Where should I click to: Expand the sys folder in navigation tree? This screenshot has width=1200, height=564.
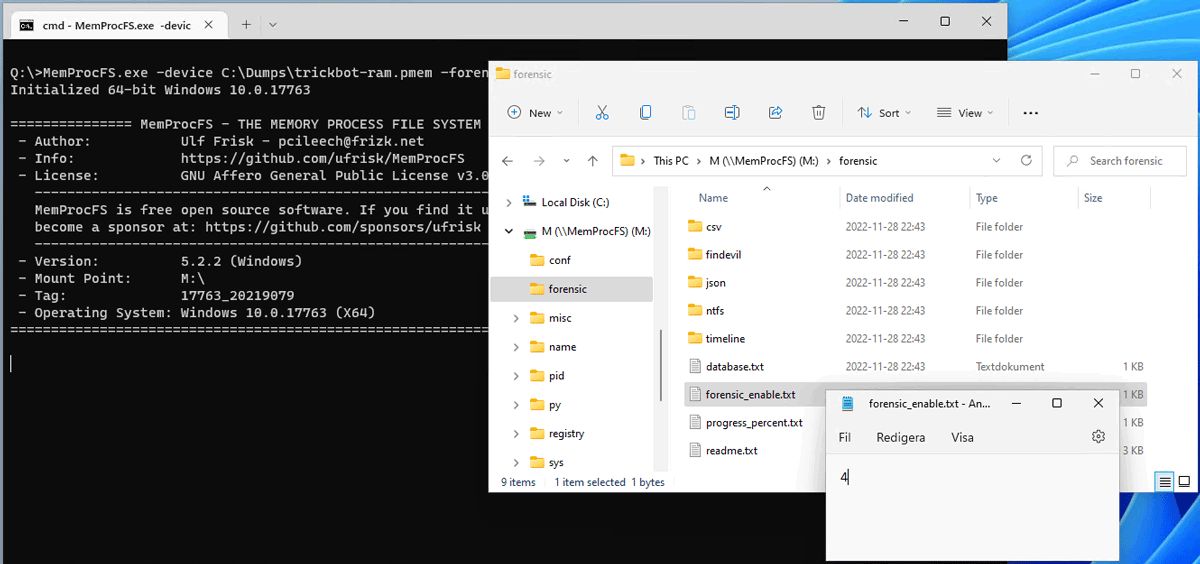pos(515,463)
